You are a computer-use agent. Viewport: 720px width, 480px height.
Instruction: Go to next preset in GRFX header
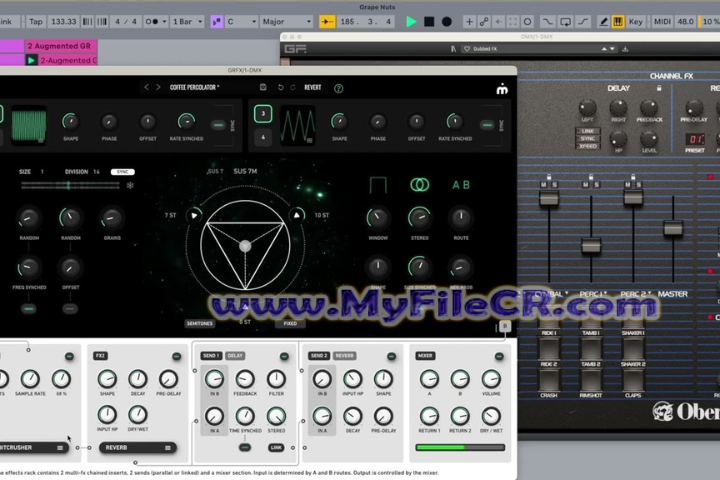coord(158,87)
